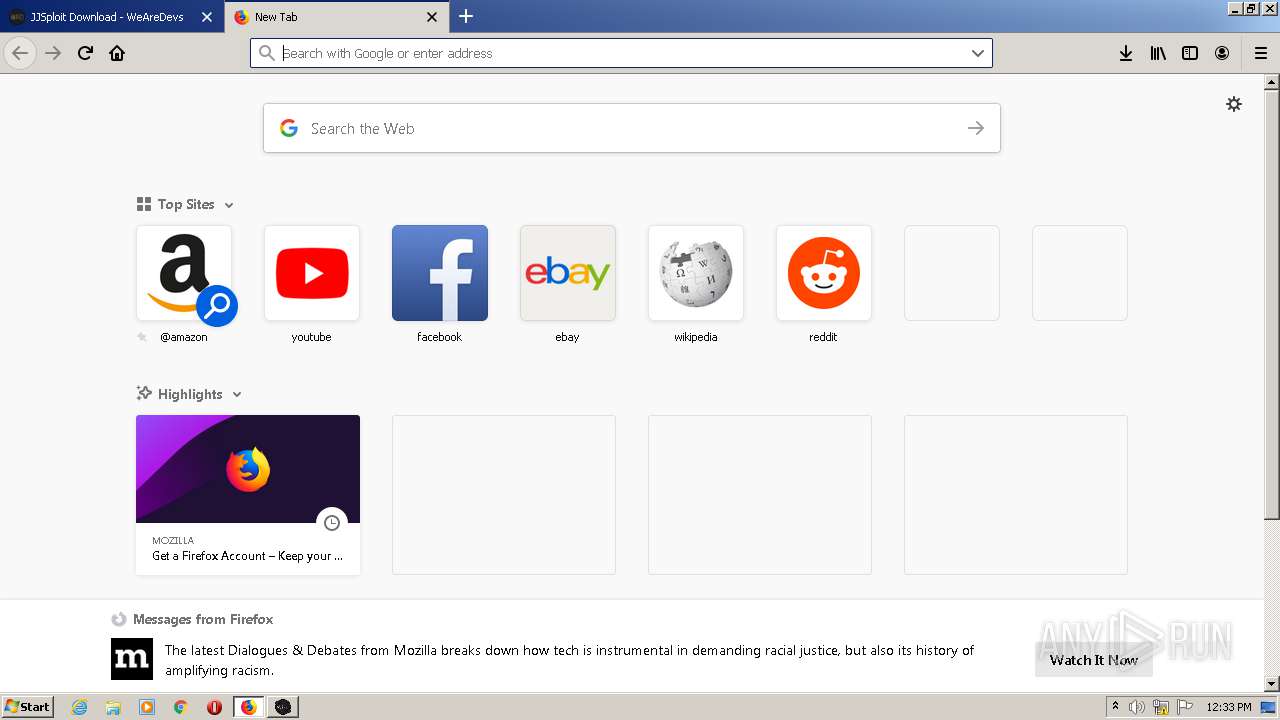1280x720 pixels.
Task: Click the Messages from Firefox label
Action: (203, 619)
